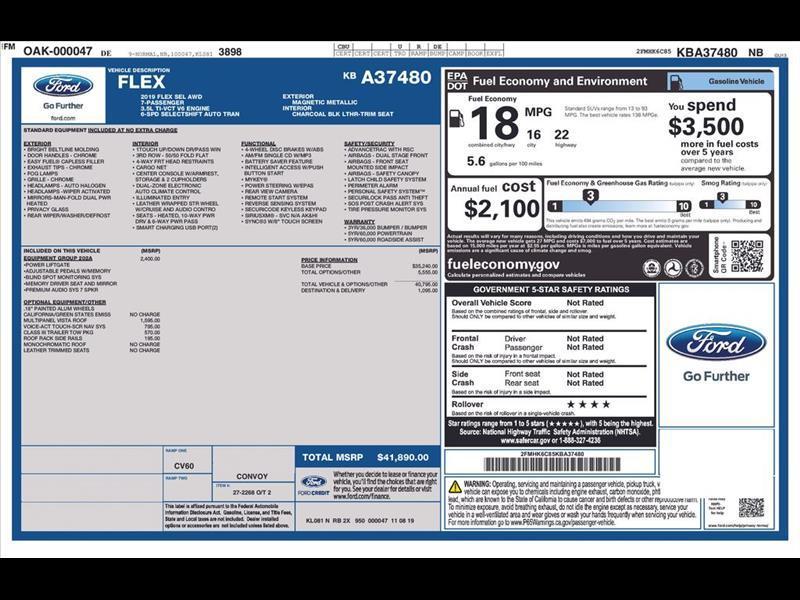Click the Smartphone QR Code

coord(747,256)
